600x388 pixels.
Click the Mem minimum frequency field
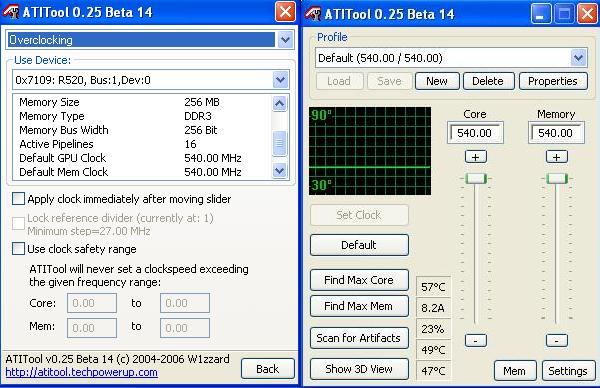92,328
